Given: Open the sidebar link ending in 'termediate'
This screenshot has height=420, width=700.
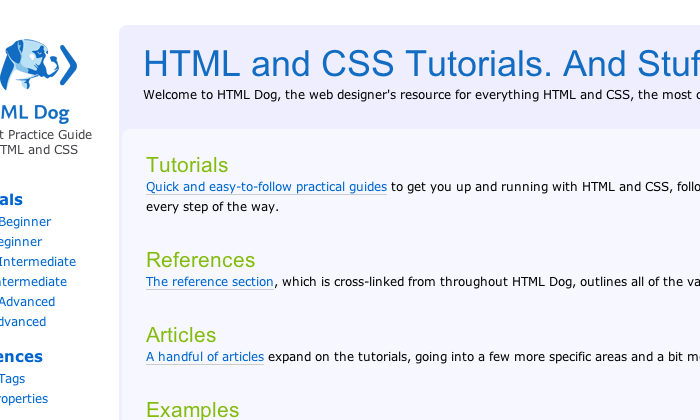Looking at the screenshot, I should coord(33,282).
